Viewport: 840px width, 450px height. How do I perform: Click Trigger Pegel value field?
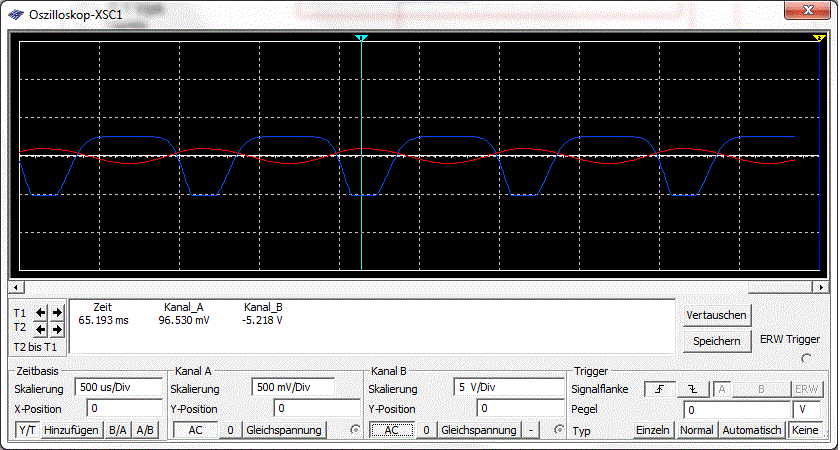(x=737, y=410)
